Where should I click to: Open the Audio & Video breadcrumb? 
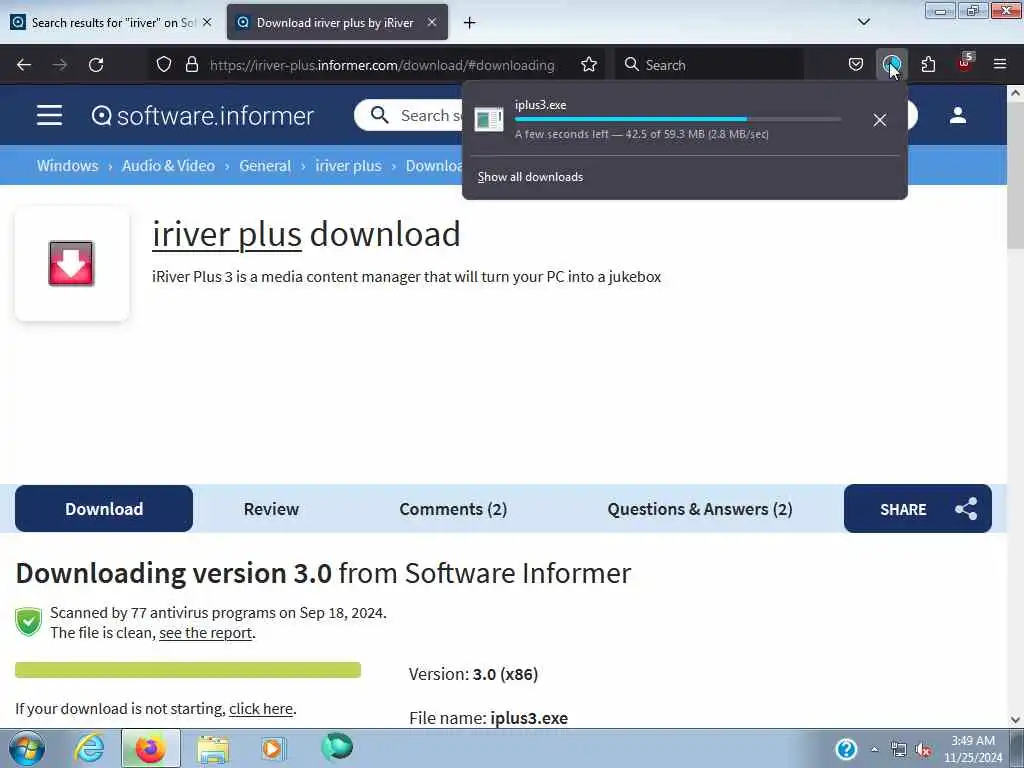(x=168, y=166)
